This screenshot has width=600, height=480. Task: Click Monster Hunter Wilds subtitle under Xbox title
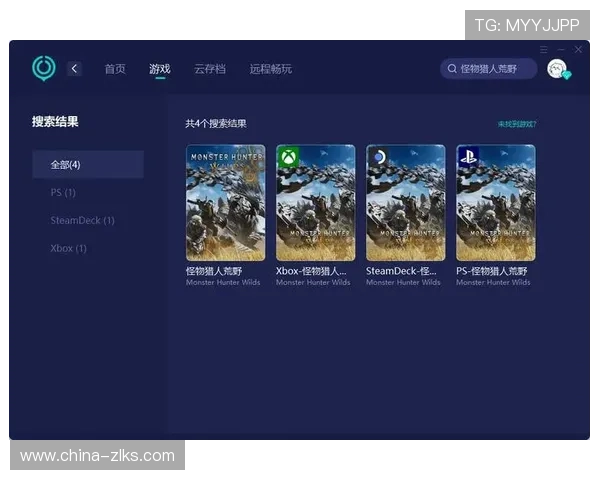click(x=313, y=282)
